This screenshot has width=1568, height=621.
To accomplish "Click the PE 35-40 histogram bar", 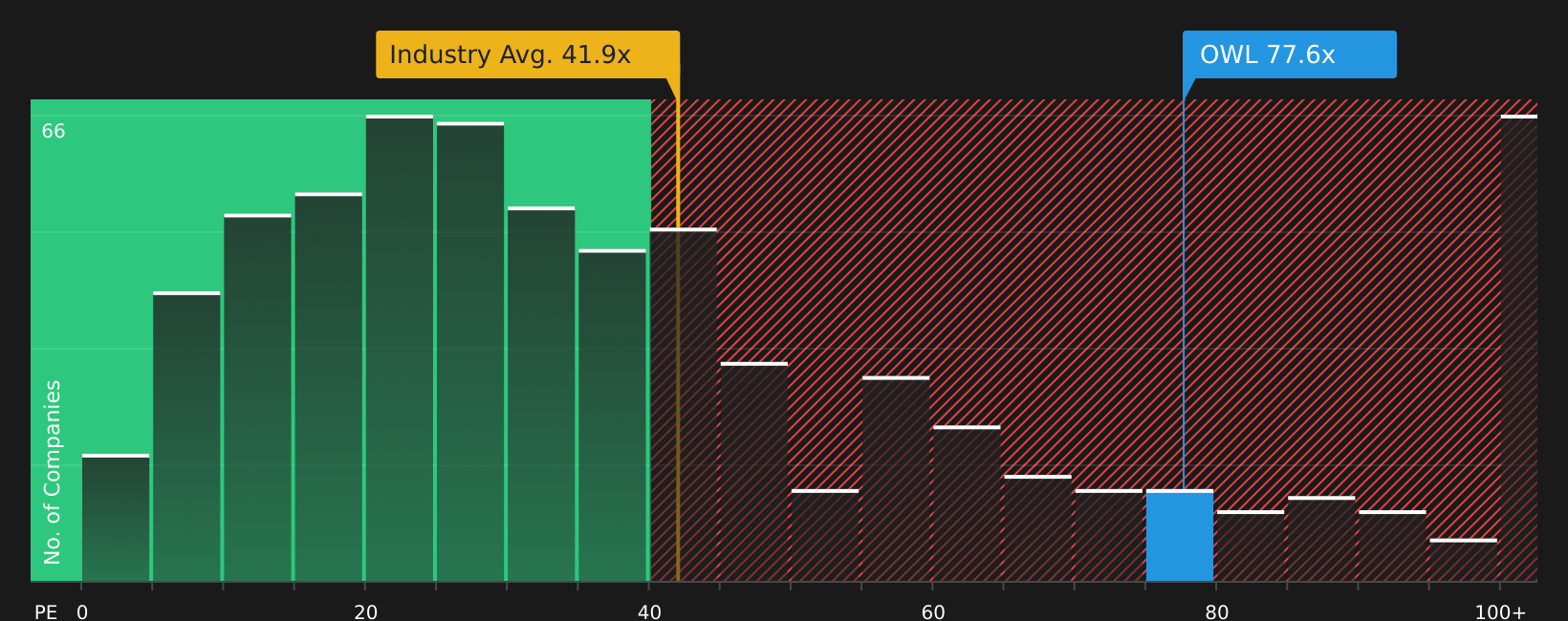I will (612, 416).
